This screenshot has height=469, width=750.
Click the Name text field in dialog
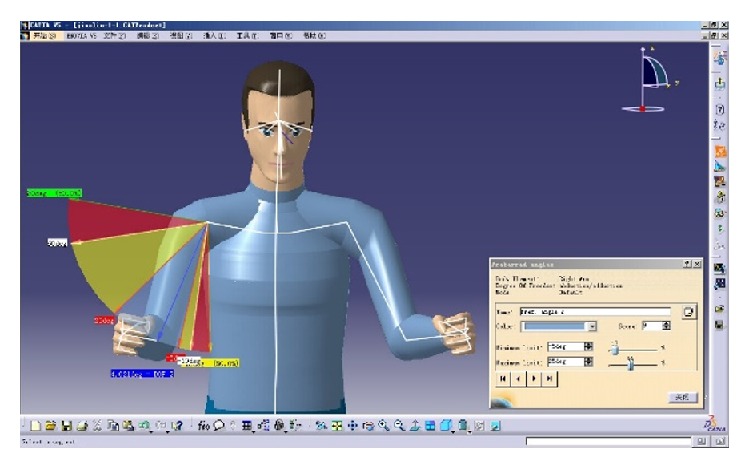[595, 312]
